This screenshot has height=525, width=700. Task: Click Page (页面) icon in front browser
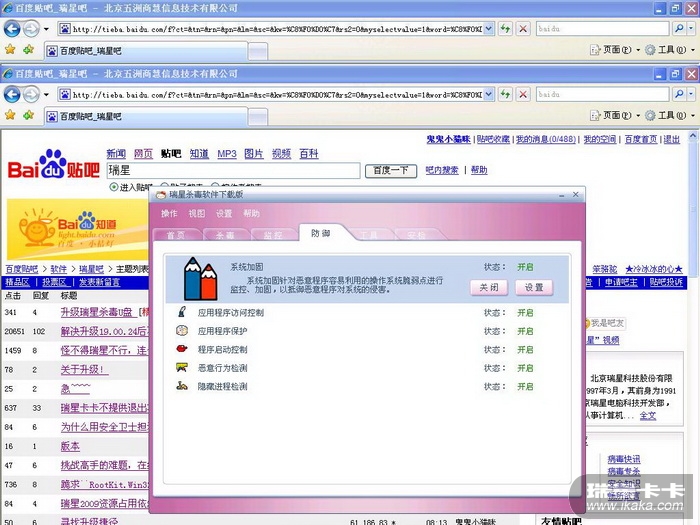point(595,116)
